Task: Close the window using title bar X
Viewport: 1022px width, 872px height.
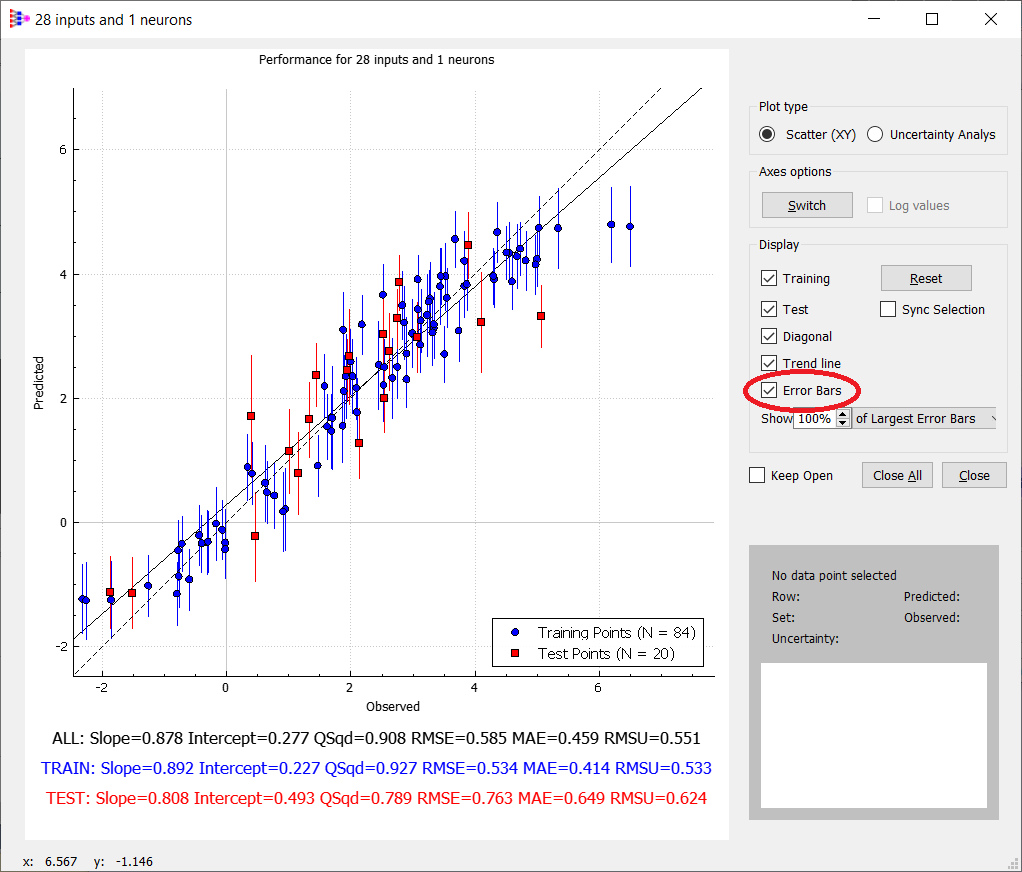Action: (x=991, y=20)
